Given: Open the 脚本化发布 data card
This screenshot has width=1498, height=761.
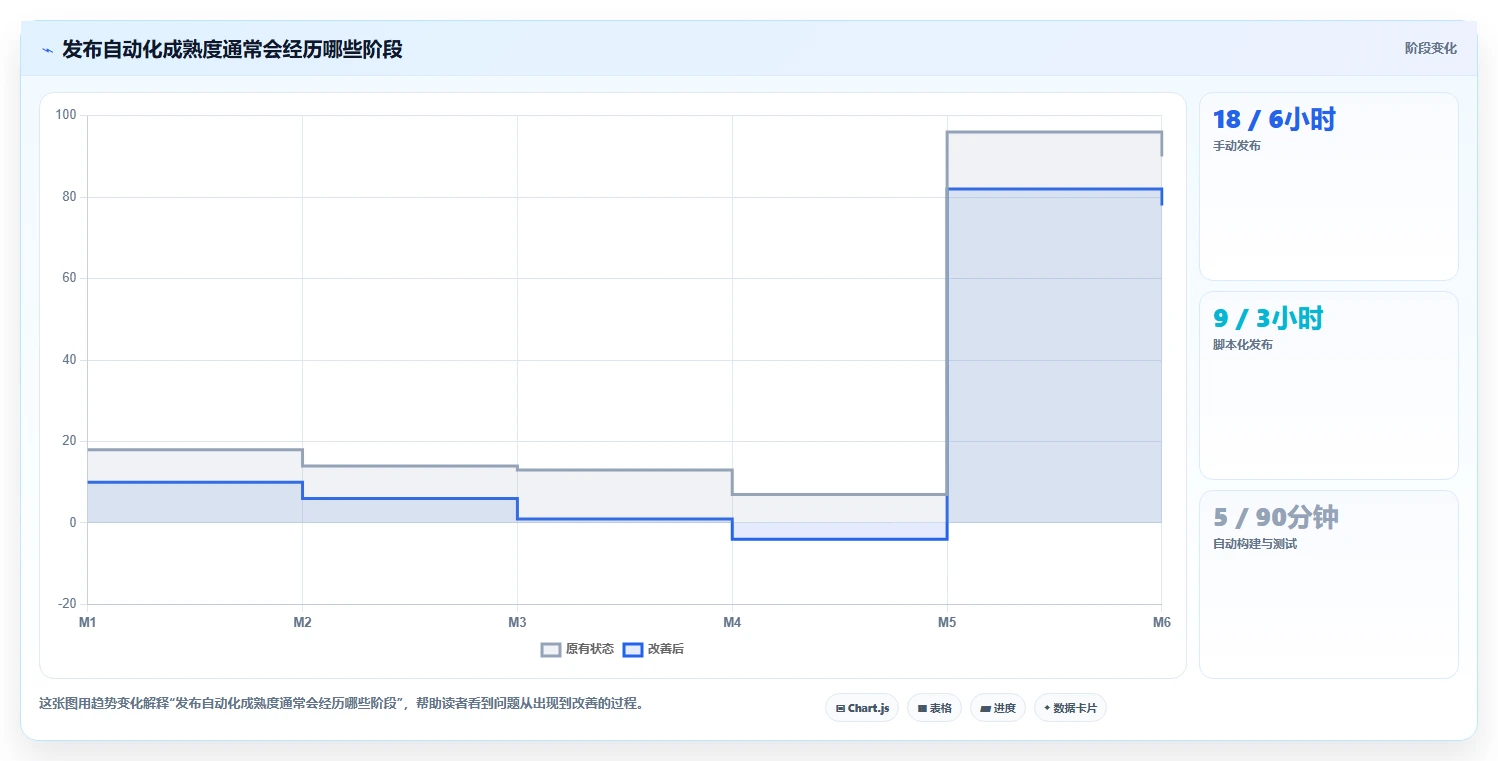Looking at the screenshot, I should (x=1328, y=385).
